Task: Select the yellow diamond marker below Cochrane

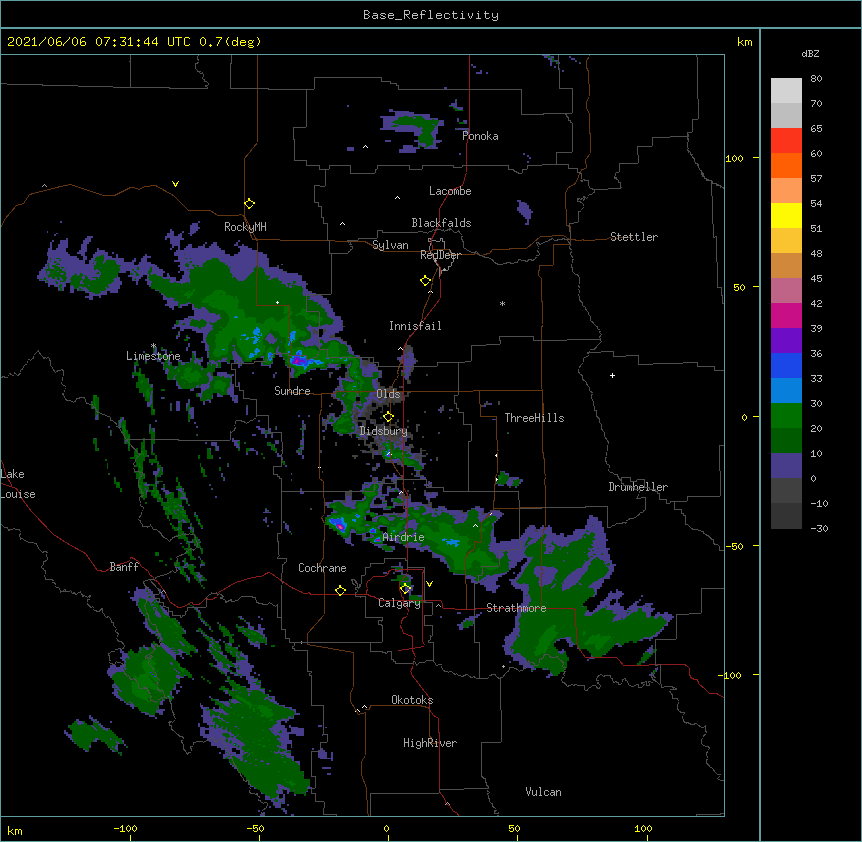Action: pyautogui.click(x=340, y=591)
